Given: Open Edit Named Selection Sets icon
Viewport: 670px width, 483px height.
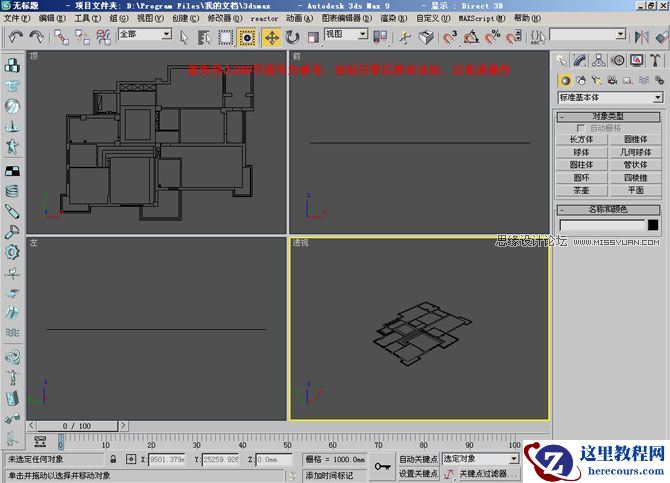Looking at the screenshot, I should click(538, 37).
